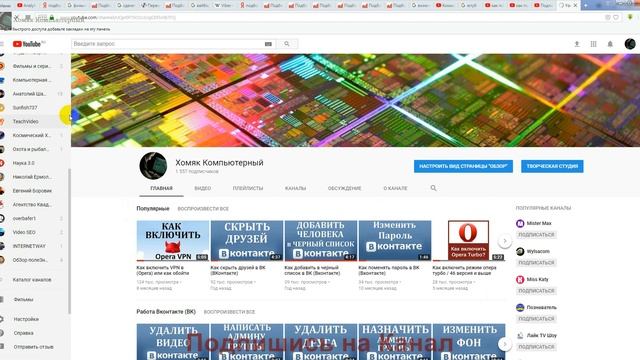This screenshot has width=640, height=360.
Task: Click the browser address bar
Action: (327, 18)
